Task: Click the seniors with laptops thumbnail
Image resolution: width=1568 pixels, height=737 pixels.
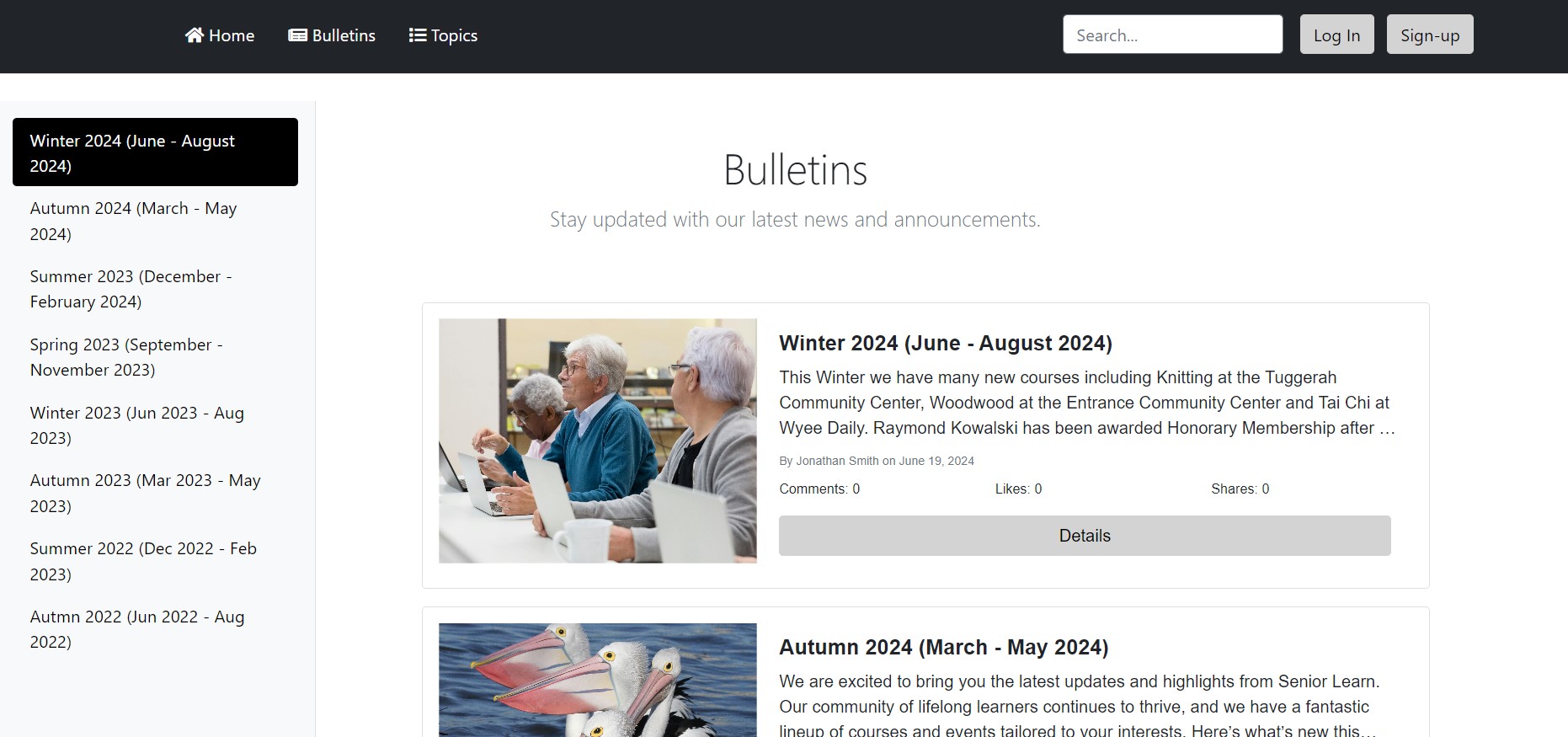Action: pos(597,441)
